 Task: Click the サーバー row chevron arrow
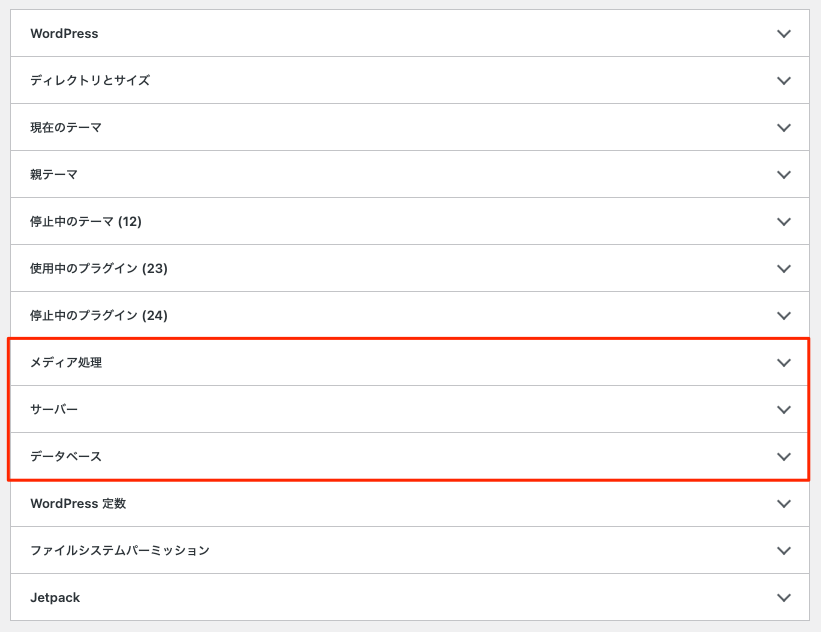click(784, 410)
